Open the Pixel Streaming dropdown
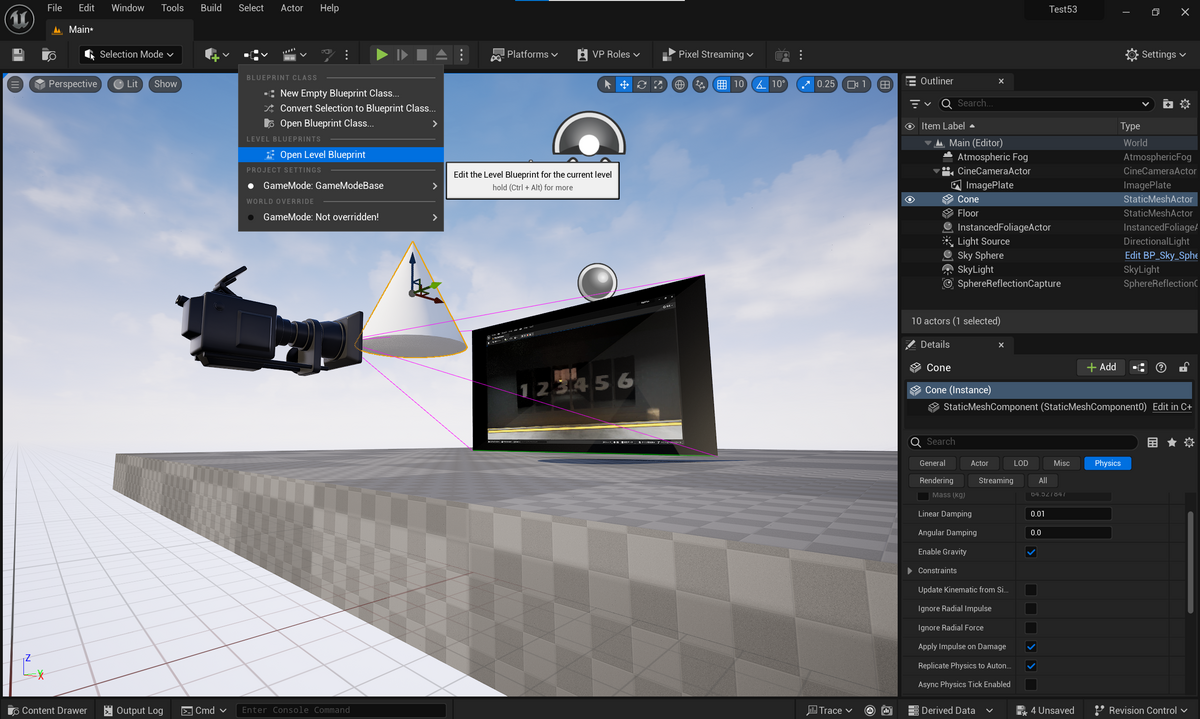1200x719 pixels. tap(706, 54)
